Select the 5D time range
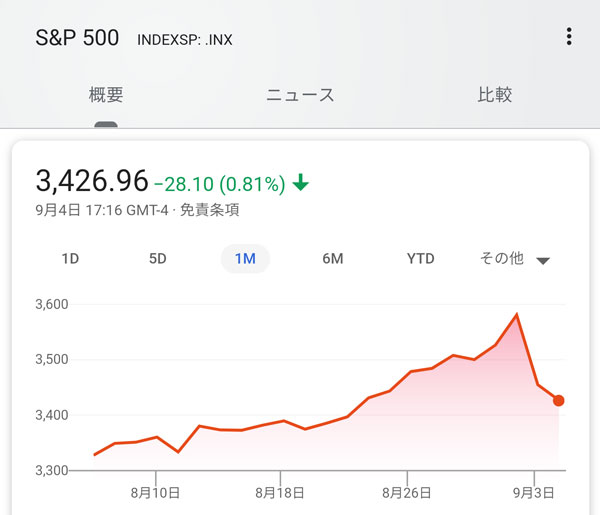 coord(158,259)
